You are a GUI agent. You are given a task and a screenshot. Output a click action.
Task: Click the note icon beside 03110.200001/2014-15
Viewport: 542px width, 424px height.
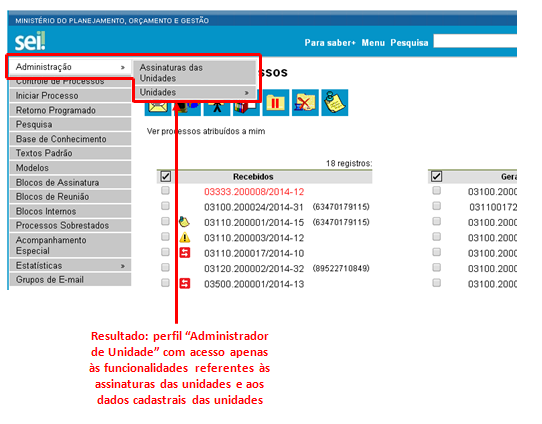184,222
